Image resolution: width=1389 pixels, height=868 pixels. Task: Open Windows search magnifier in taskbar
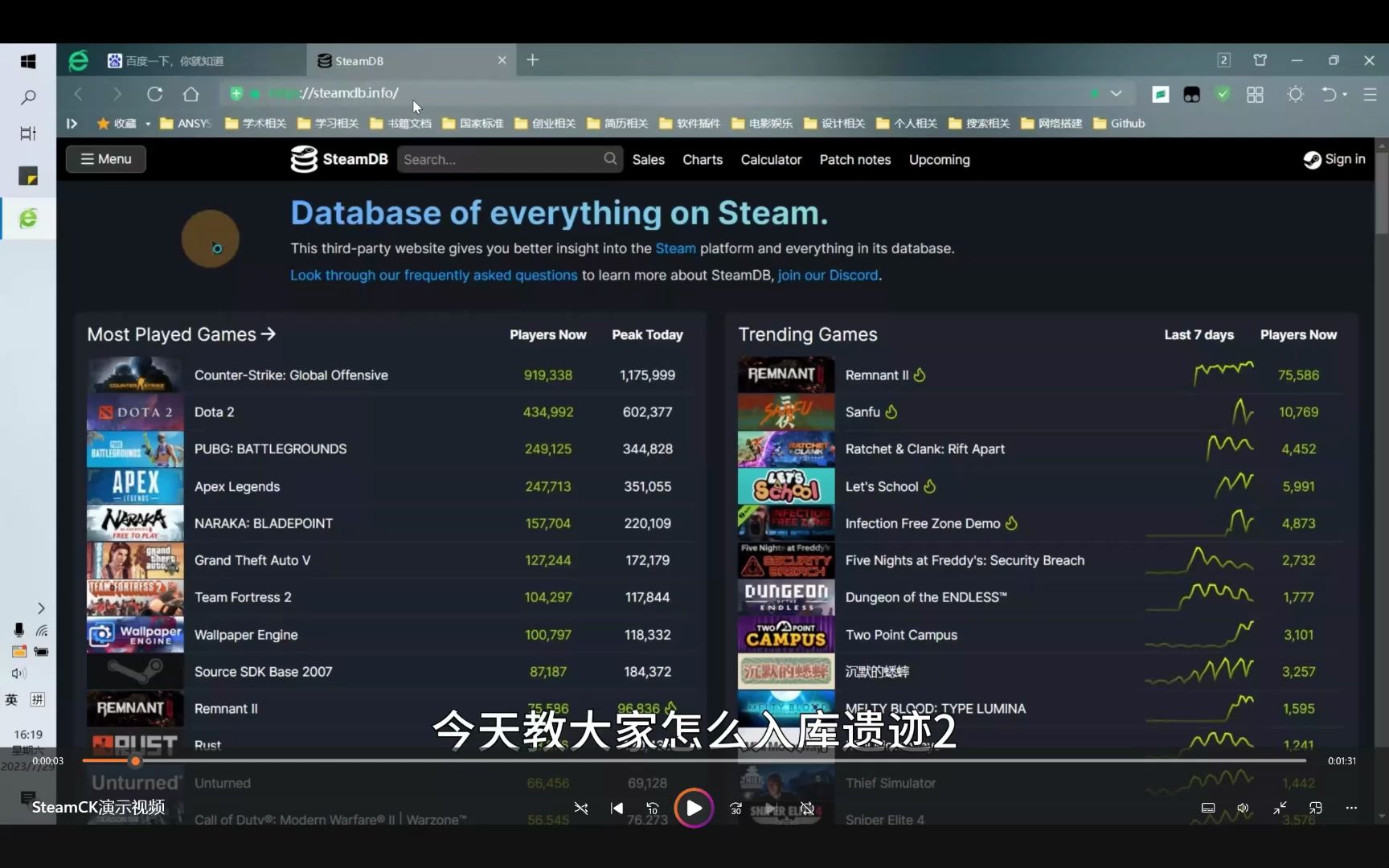pyautogui.click(x=28, y=97)
